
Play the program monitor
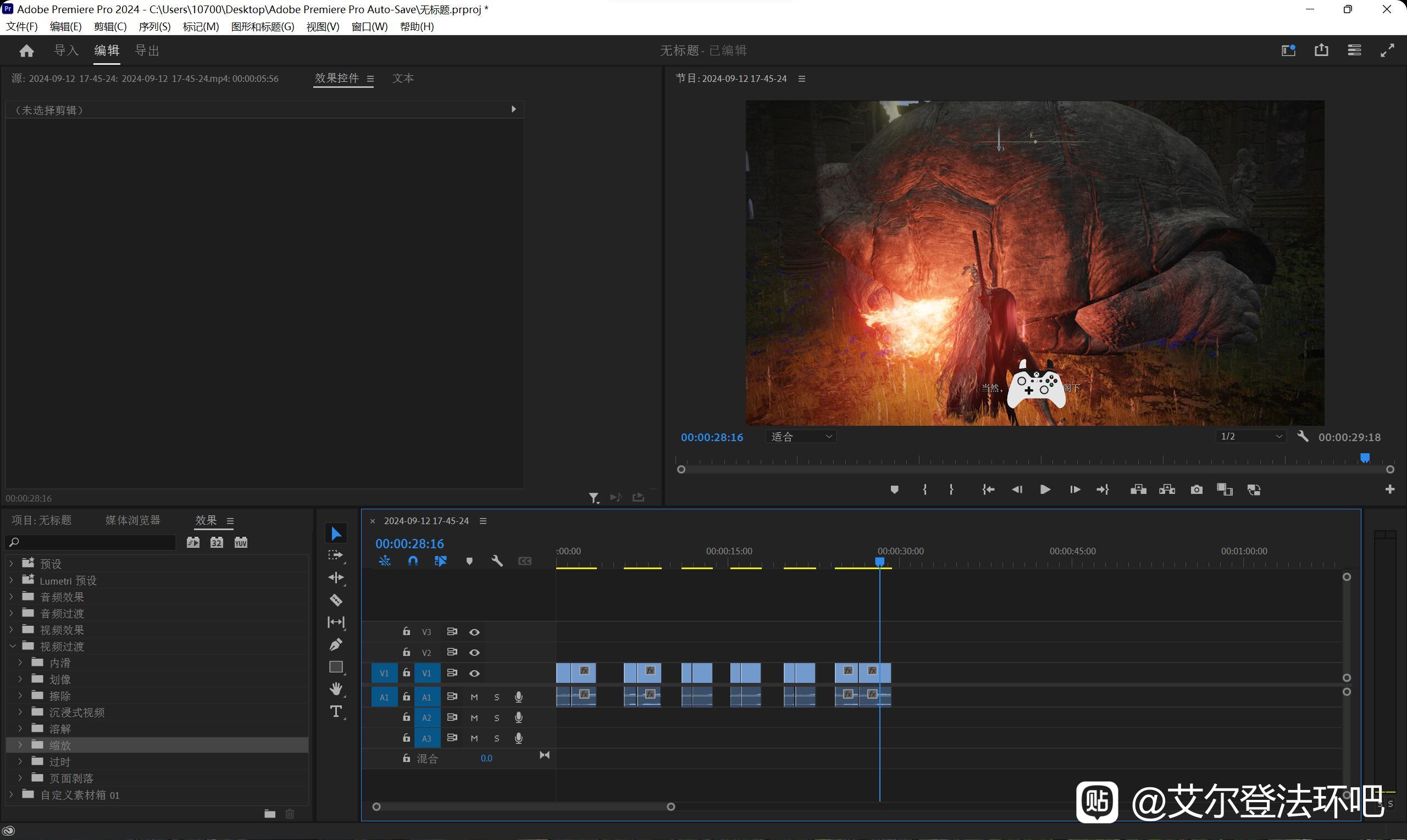click(1045, 489)
